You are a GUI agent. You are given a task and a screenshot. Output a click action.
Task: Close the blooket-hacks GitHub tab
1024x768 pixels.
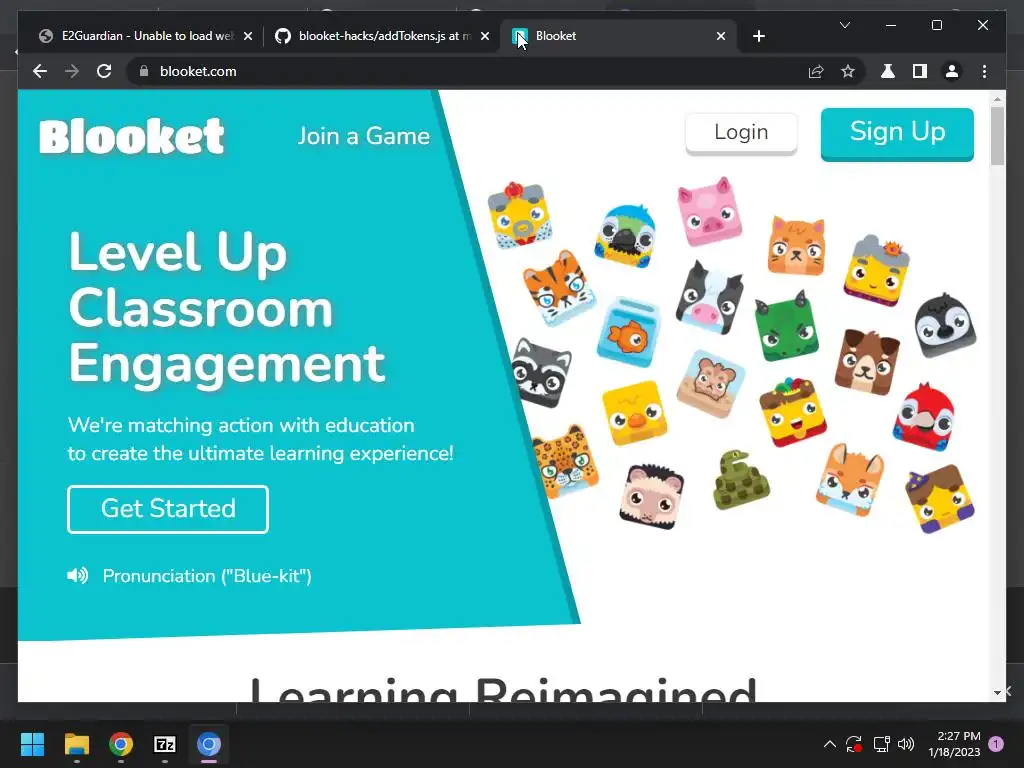(x=485, y=36)
